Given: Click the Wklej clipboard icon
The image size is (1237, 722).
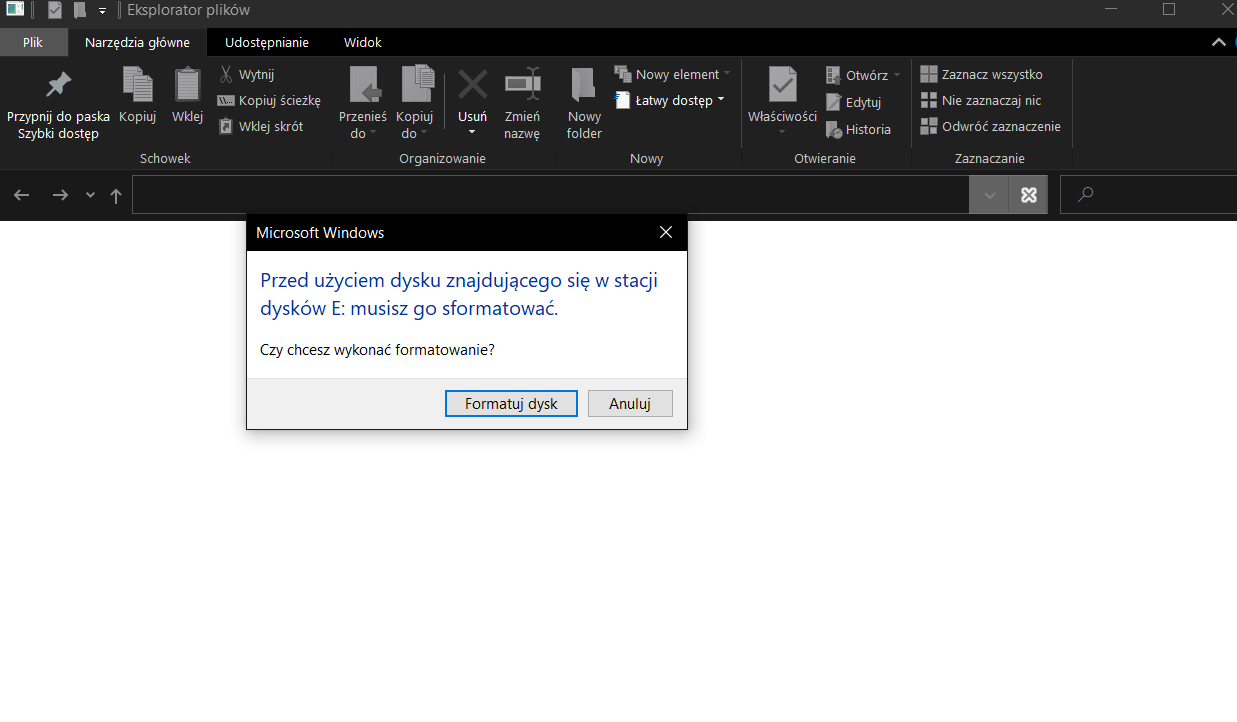Looking at the screenshot, I should (187, 84).
